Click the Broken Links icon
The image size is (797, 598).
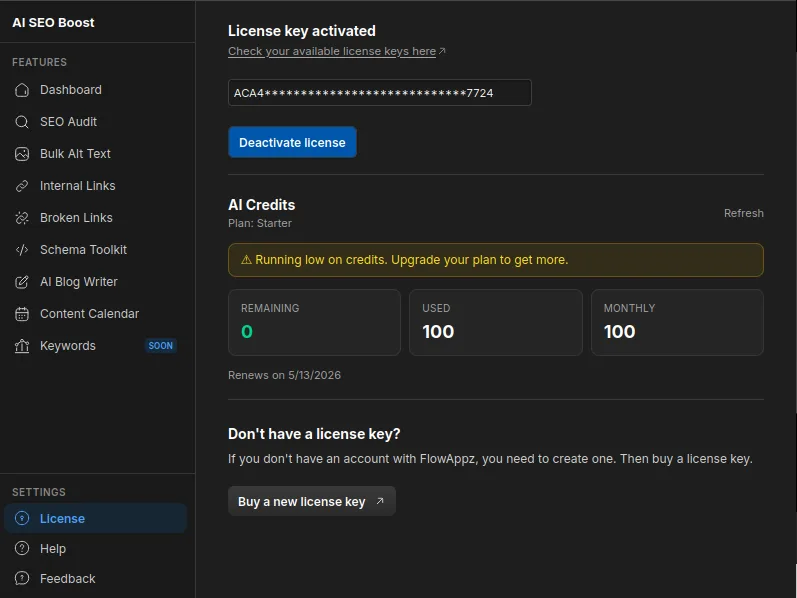click(x=22, y=218)
